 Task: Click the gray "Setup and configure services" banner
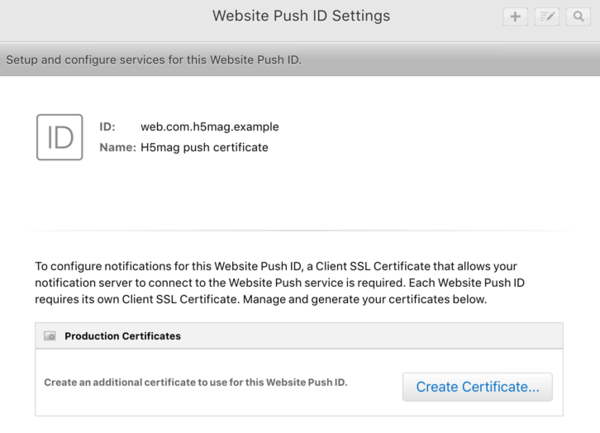point(300,60)
